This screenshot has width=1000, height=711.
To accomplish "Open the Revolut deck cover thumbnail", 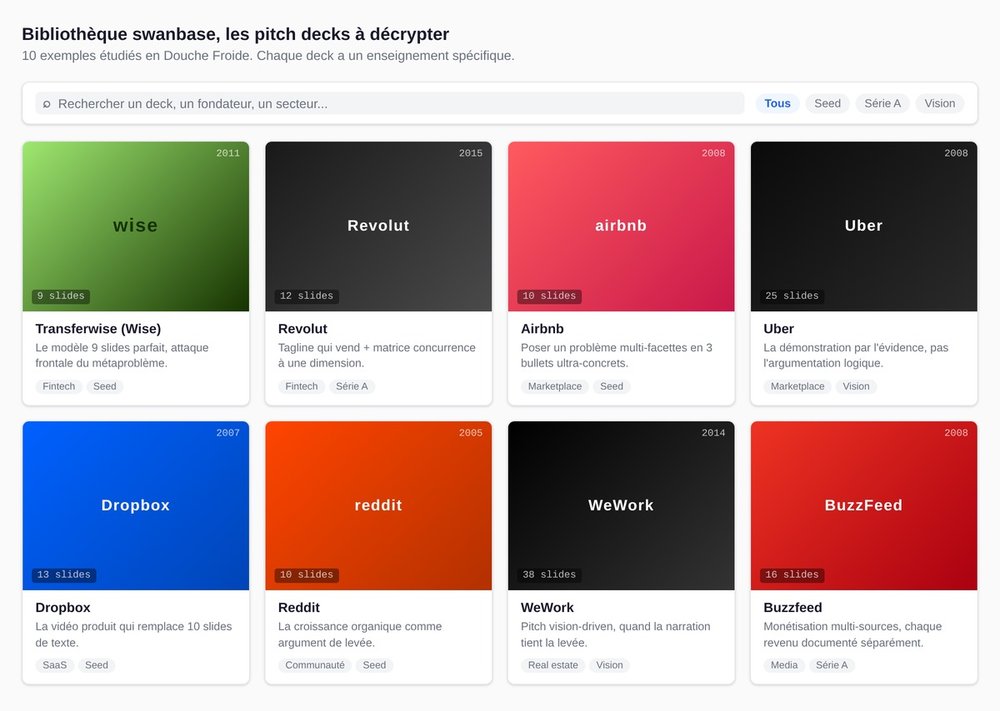I will 378,226.
